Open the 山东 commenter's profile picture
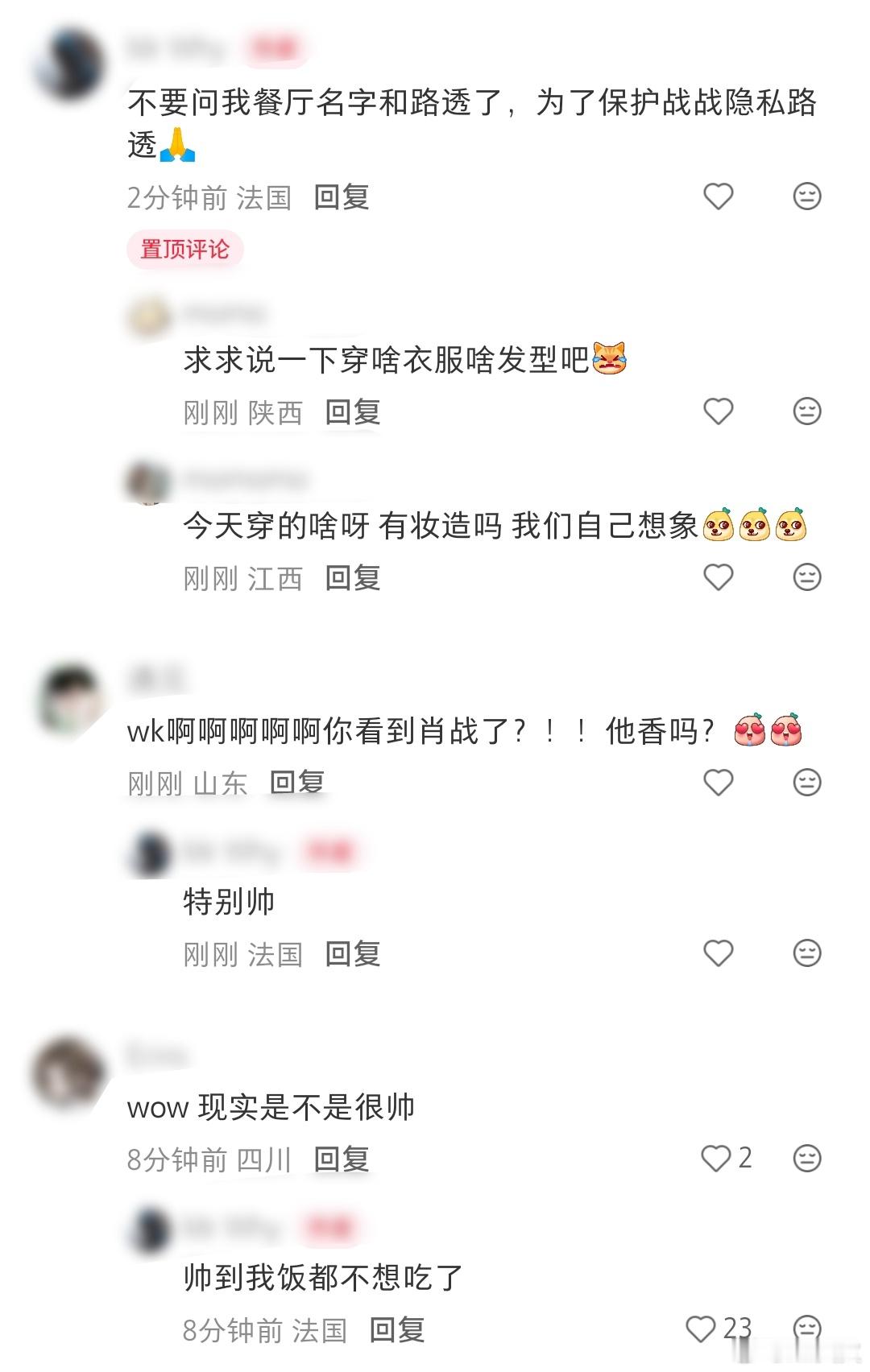 pos(70,699)
